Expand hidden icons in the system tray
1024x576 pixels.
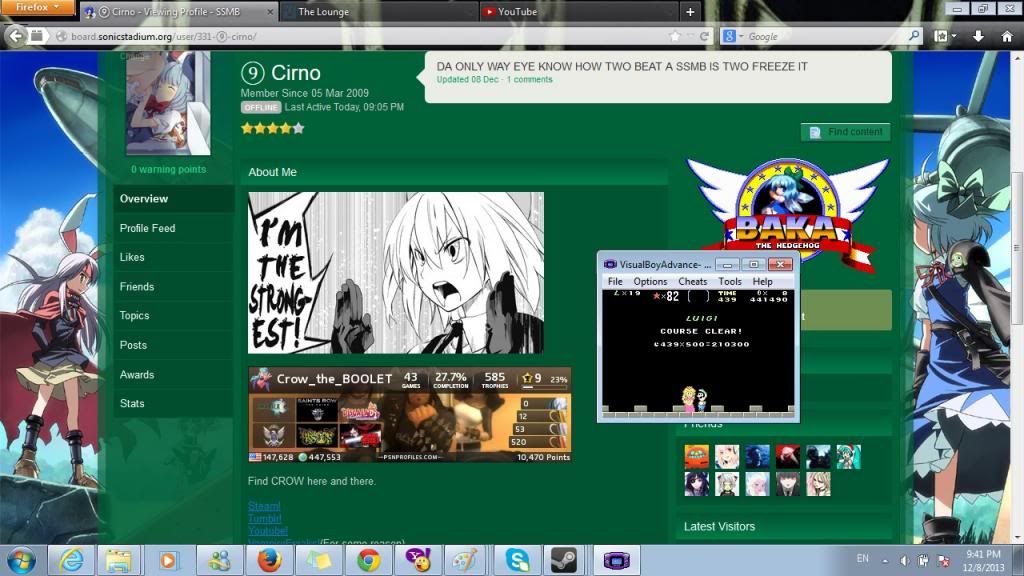(884, 561)
